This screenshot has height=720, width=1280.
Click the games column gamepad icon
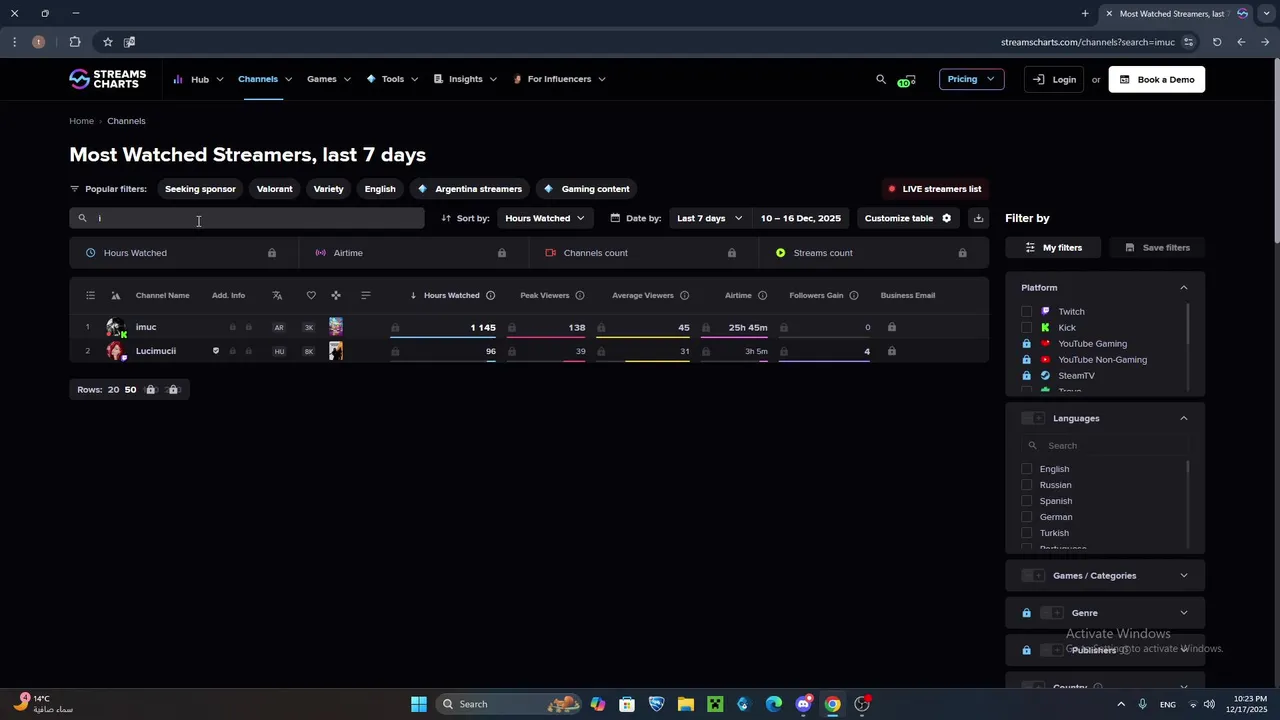336,295
